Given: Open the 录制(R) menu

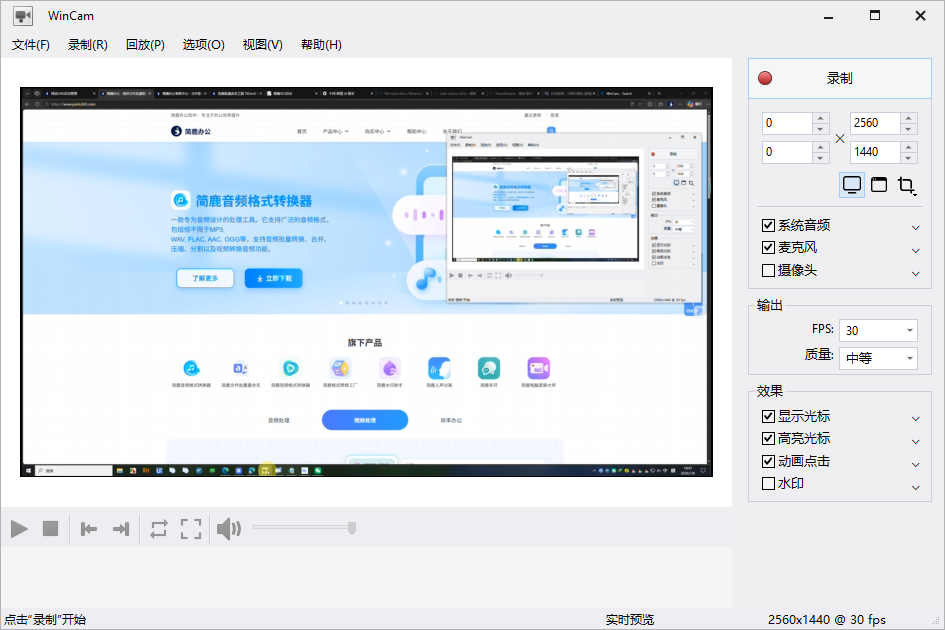Looking at the screenshot, I should coord(87,45).
